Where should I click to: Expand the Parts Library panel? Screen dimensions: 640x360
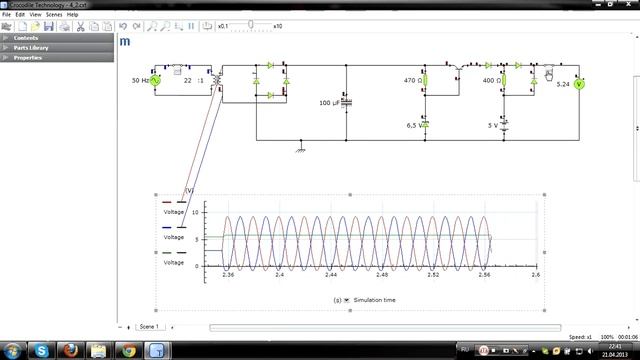pyautogui.click(x=57, y=48)
